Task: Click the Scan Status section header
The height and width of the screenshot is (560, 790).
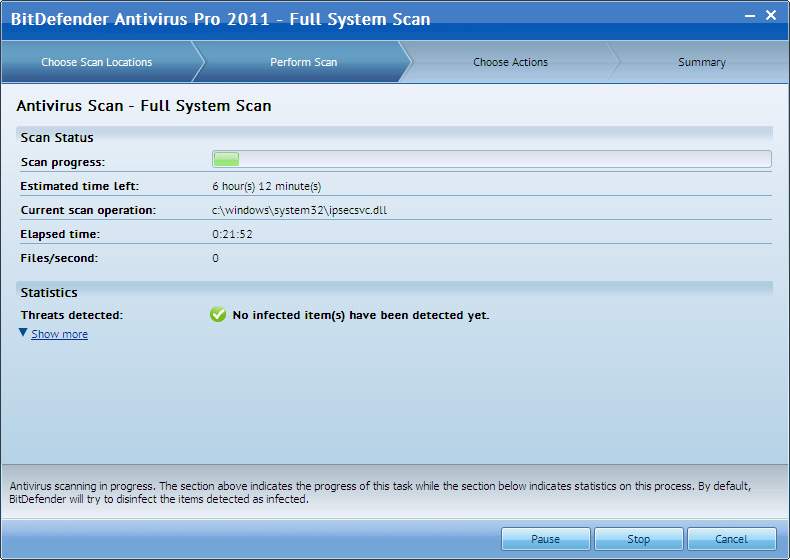Action: (x=57, y=137)
